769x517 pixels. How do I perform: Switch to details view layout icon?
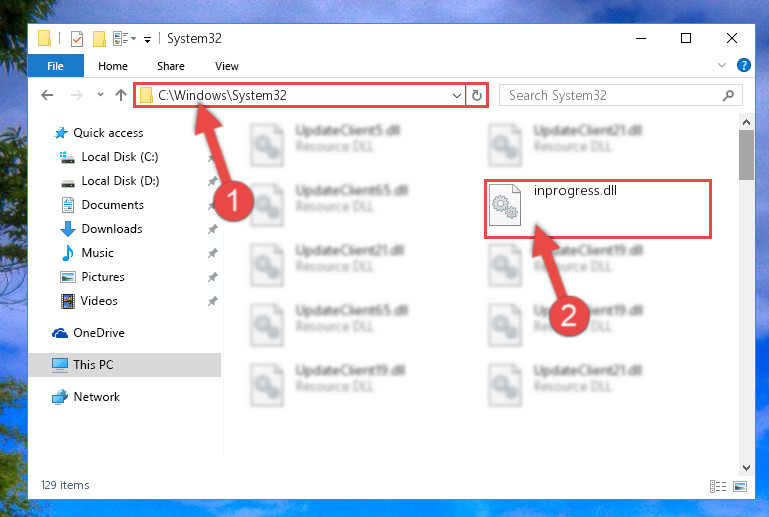[718, 486]
